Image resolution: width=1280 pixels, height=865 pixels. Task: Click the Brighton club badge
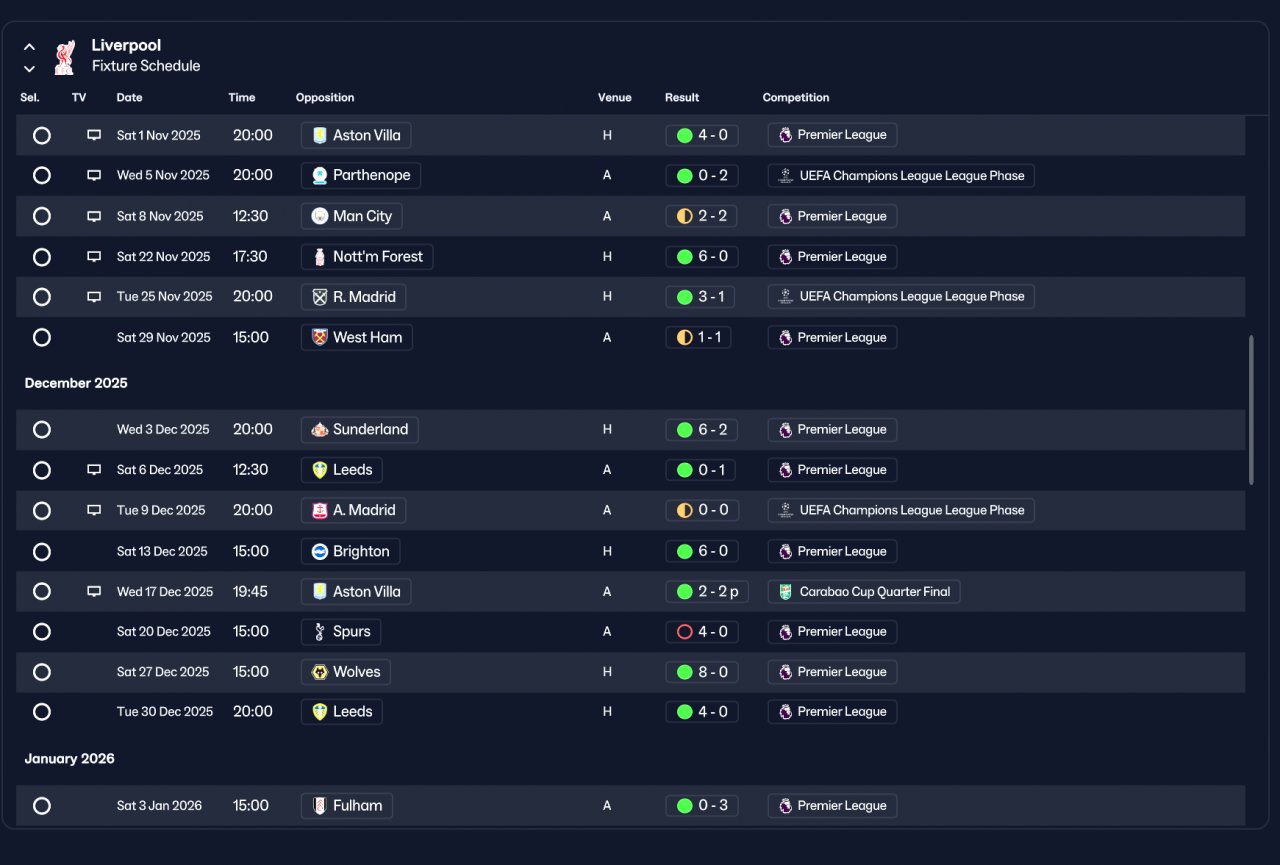[320, 551]
